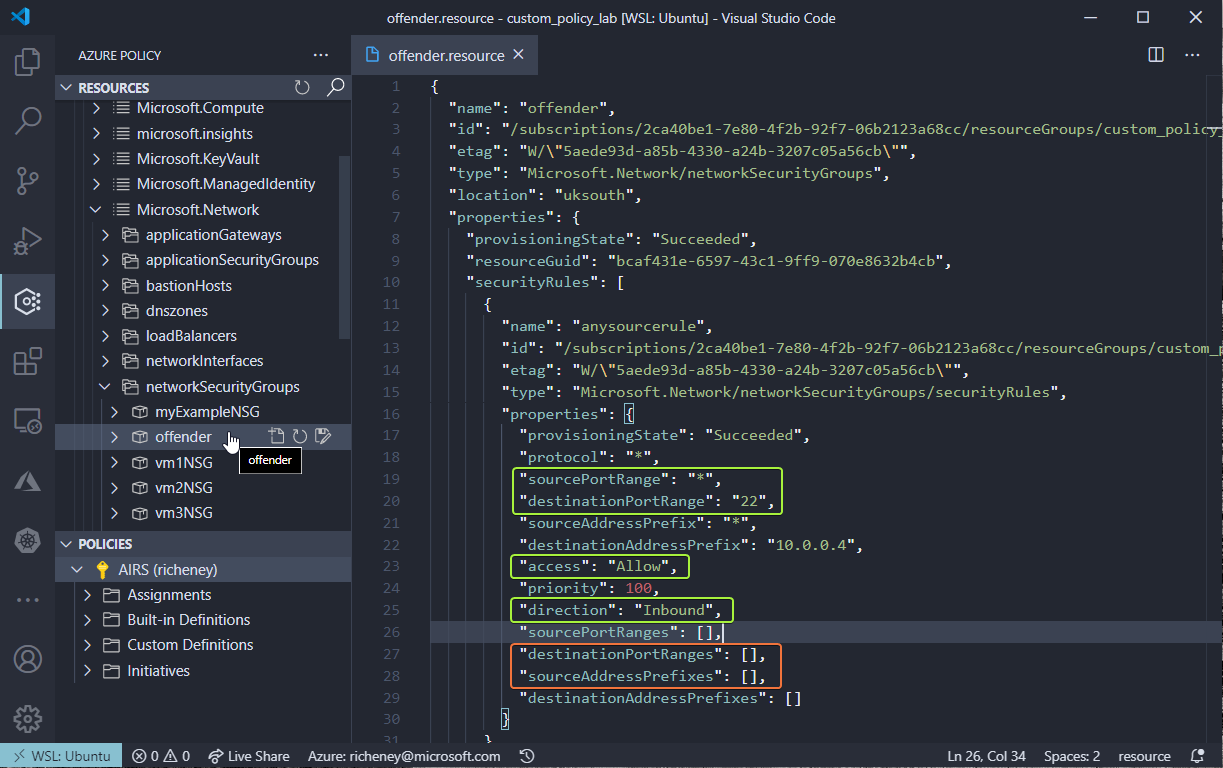Viewport: 1223px width, 768px height.
Task: Refresh the Resources section
Action: pos(302,88)
